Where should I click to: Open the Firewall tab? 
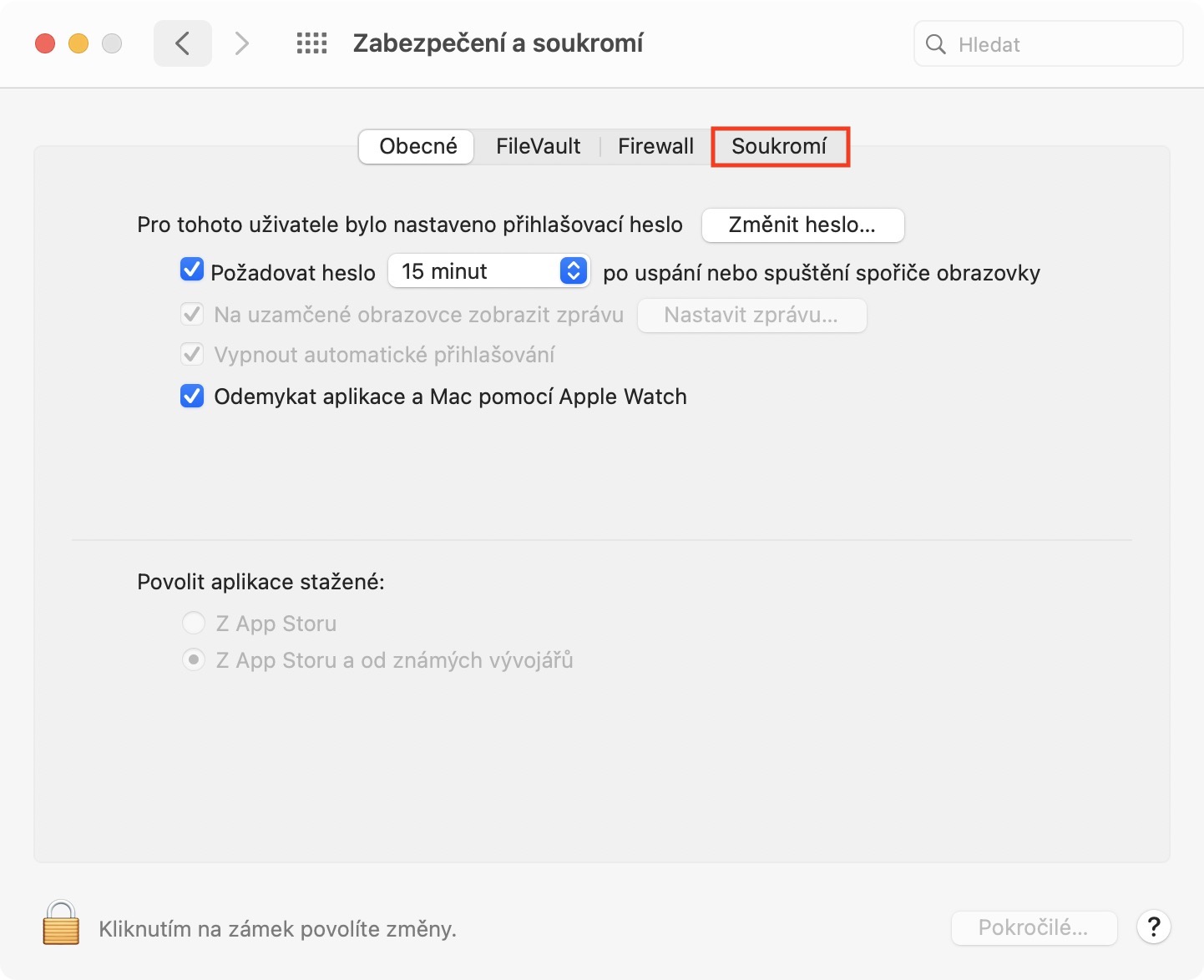tap(655, 147)
